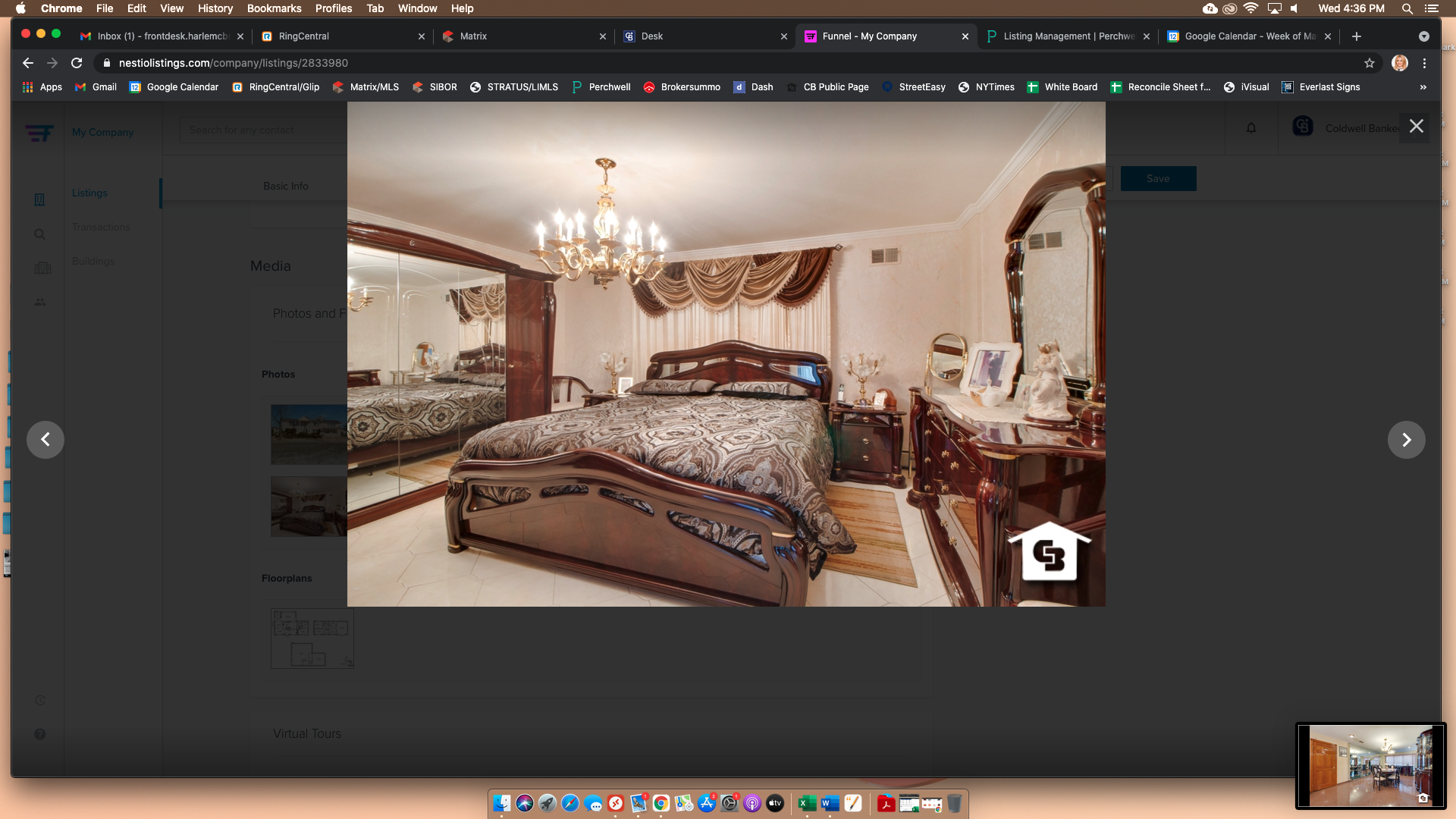Open the Apple menu
This screenshot has width=1456, height=819.
coord(21,8)
